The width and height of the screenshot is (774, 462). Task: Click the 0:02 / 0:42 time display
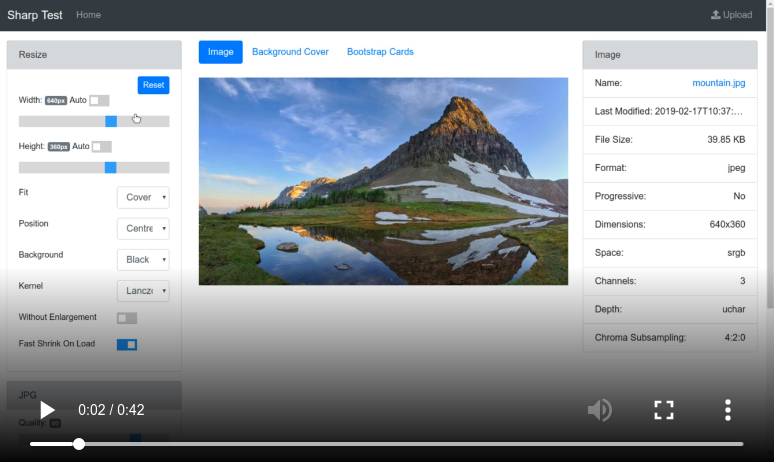(x=111, y=410)
